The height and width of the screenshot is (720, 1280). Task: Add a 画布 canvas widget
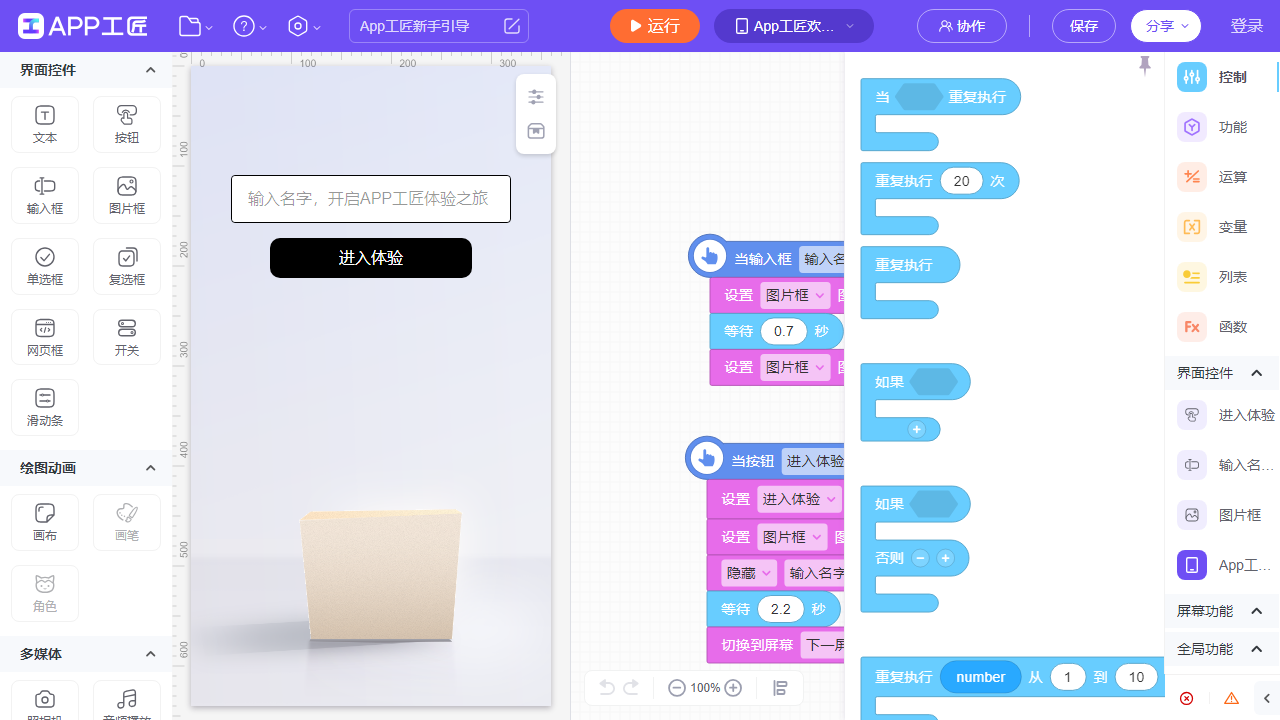pos(45,523)
